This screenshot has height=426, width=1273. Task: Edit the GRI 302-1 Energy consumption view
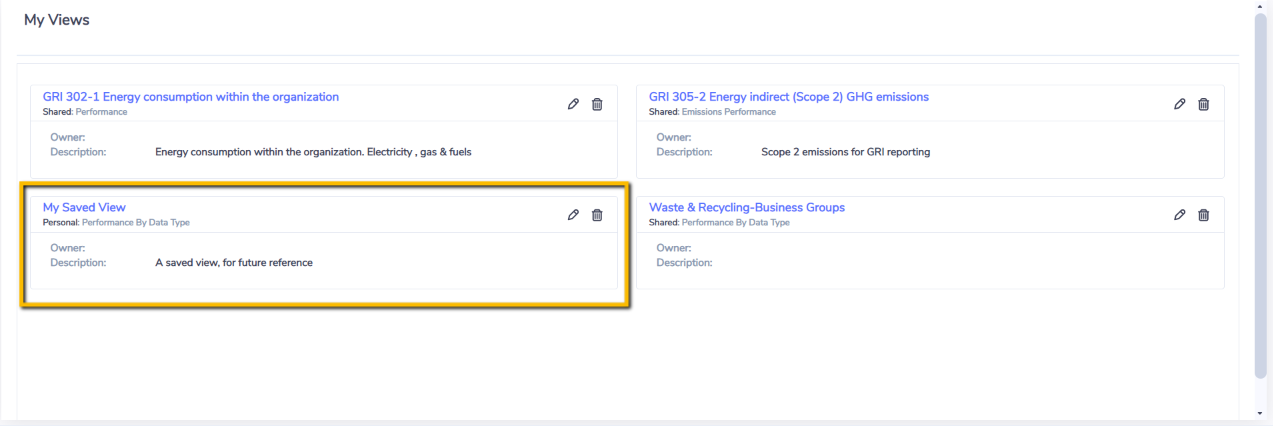(x=573, y=104)
